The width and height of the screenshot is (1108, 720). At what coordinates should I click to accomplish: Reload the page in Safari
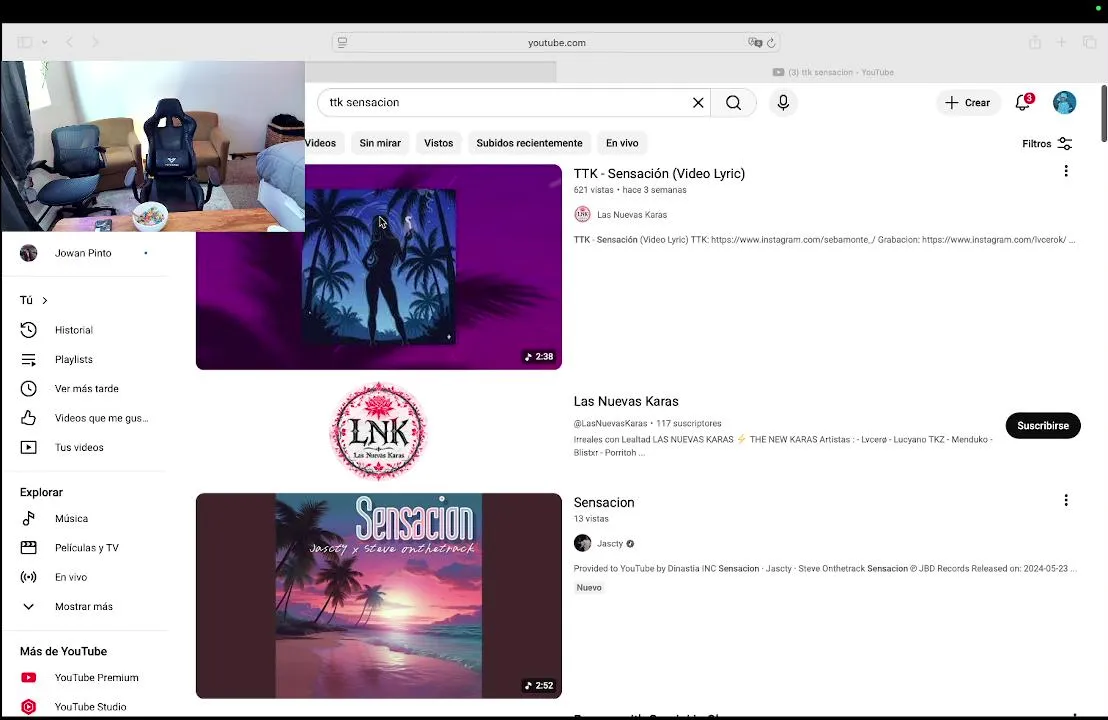click(771, 42)
